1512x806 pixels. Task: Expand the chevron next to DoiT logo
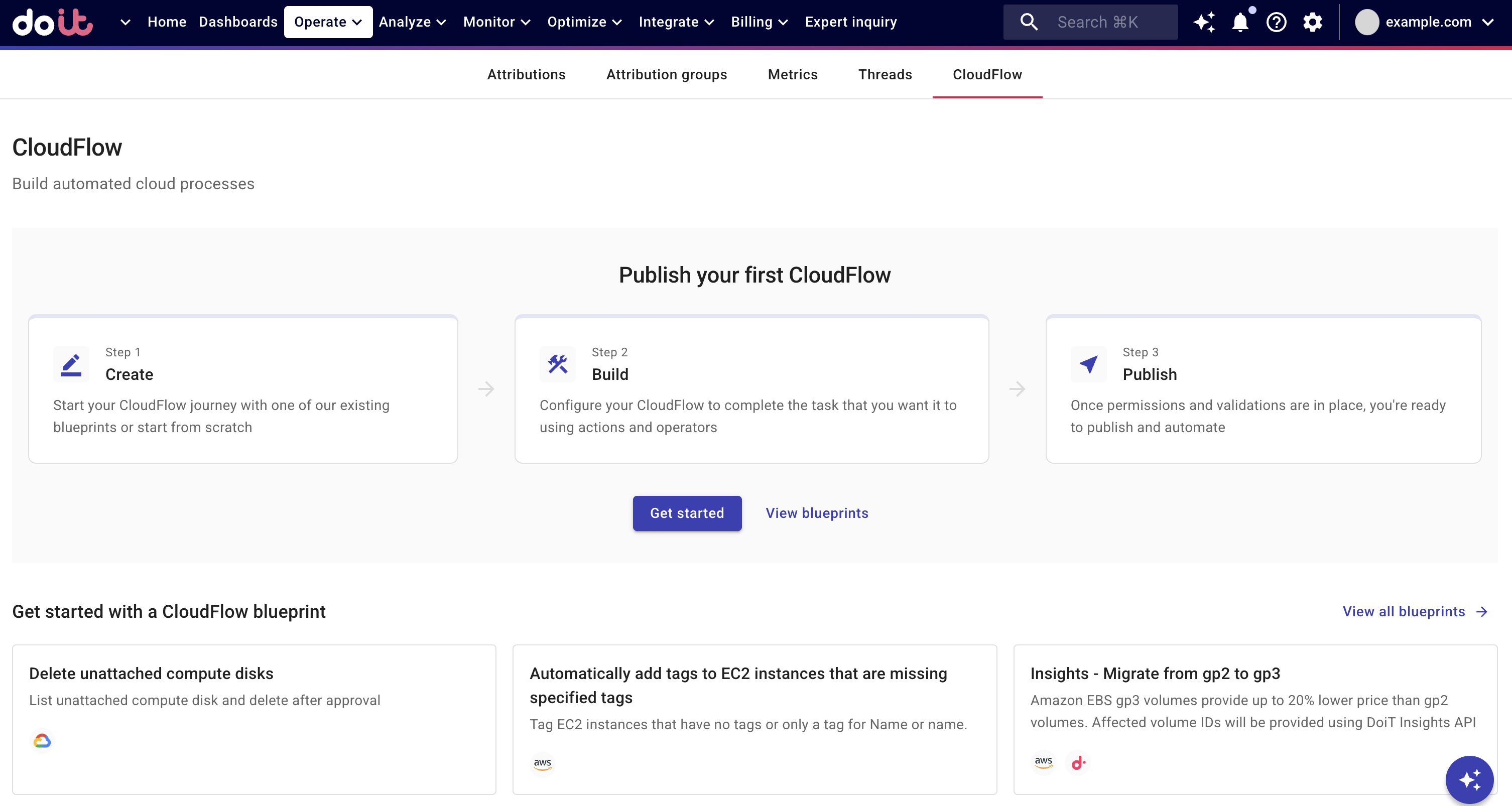tap(125, 22)
